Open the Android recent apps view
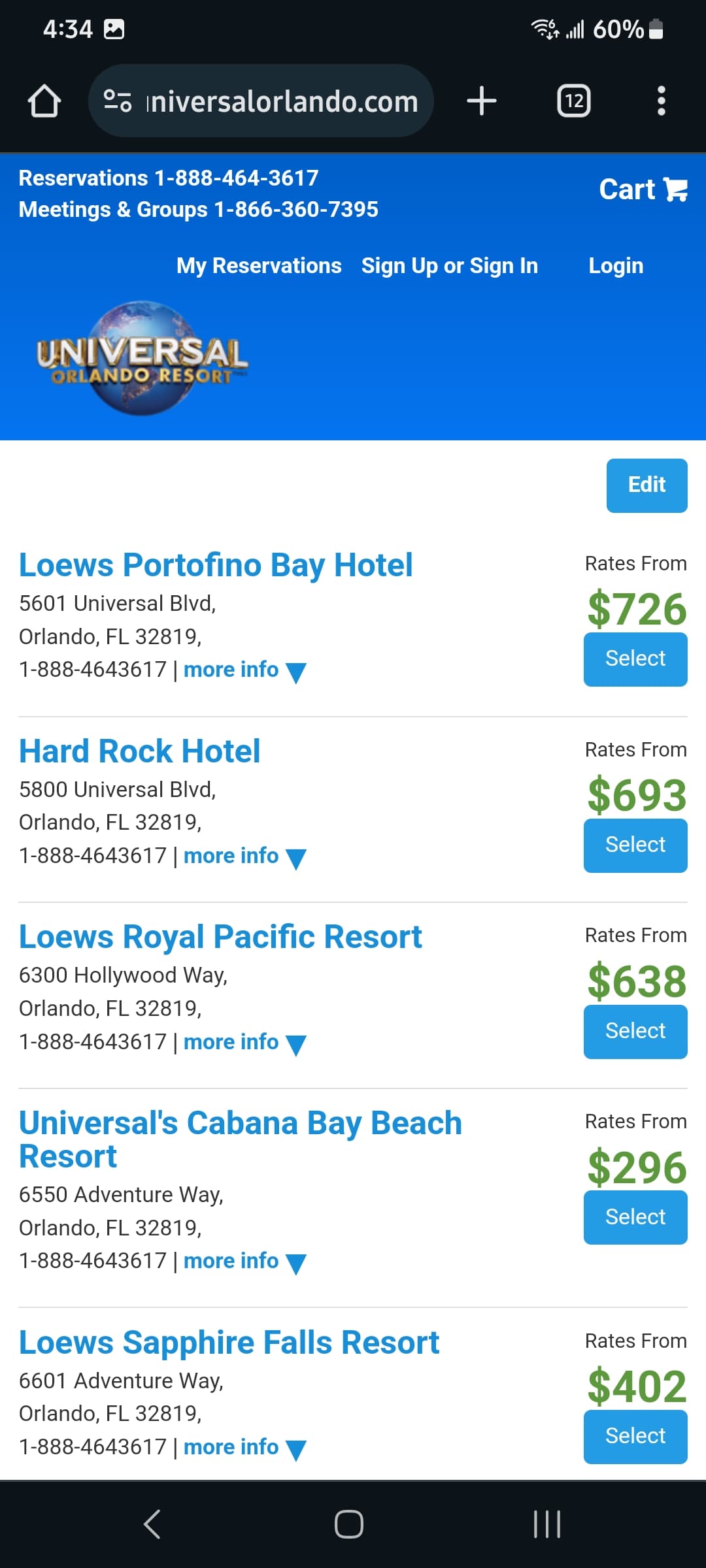Screen dimensions: 706x1568 pyautogui.click(x=547, y=1524)
